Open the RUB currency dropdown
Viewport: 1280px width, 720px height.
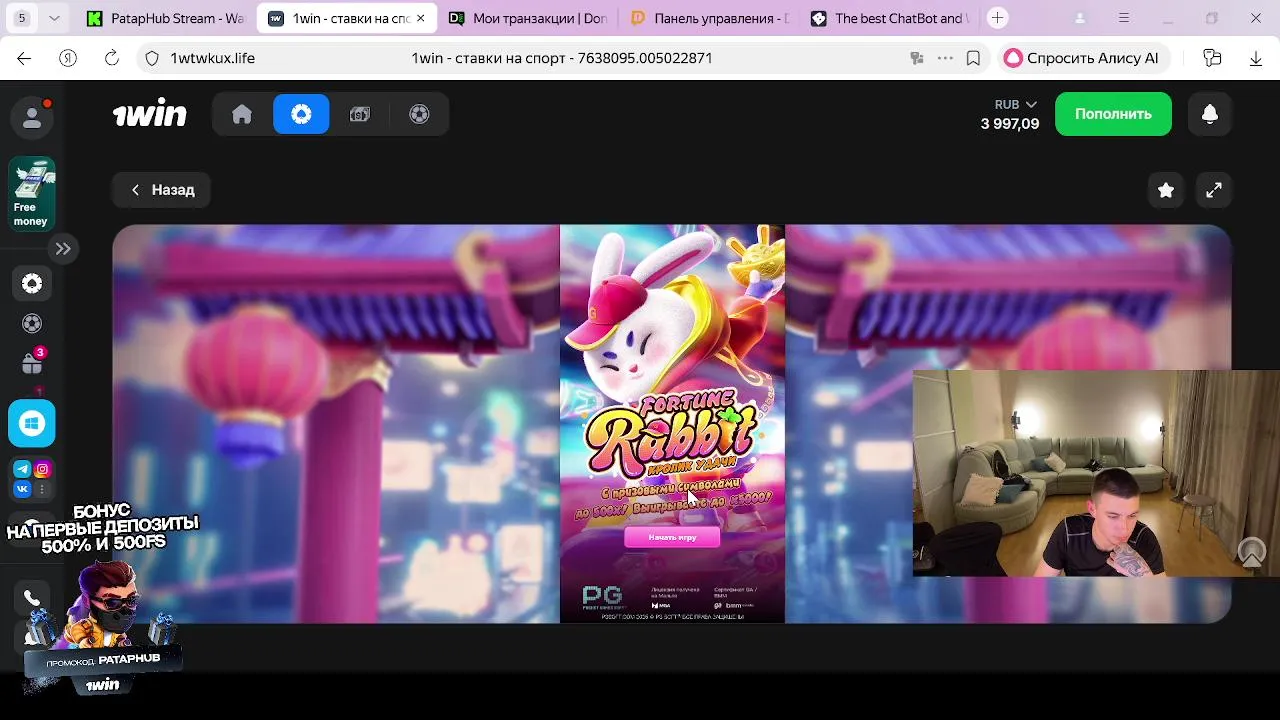pos(1015,104)
